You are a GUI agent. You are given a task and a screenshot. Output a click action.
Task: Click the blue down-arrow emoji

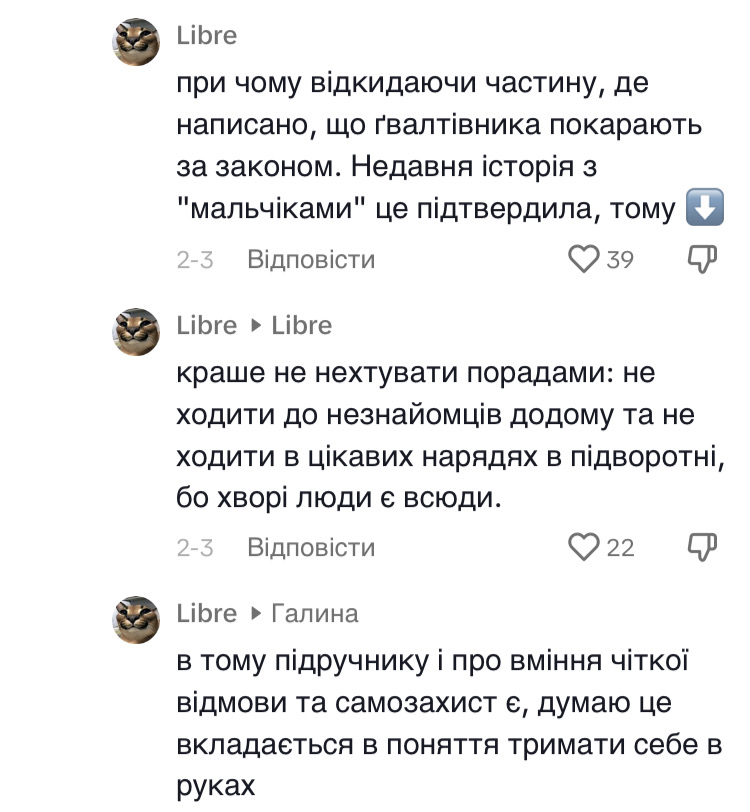704,209
